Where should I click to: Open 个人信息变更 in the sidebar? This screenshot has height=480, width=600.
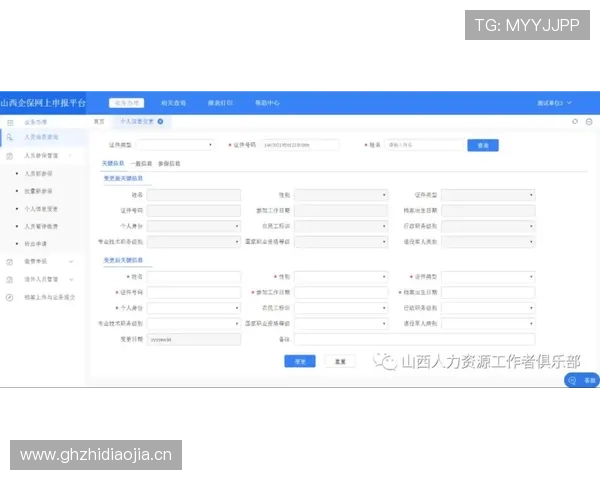pyautogui.click(x=41, y=209)
